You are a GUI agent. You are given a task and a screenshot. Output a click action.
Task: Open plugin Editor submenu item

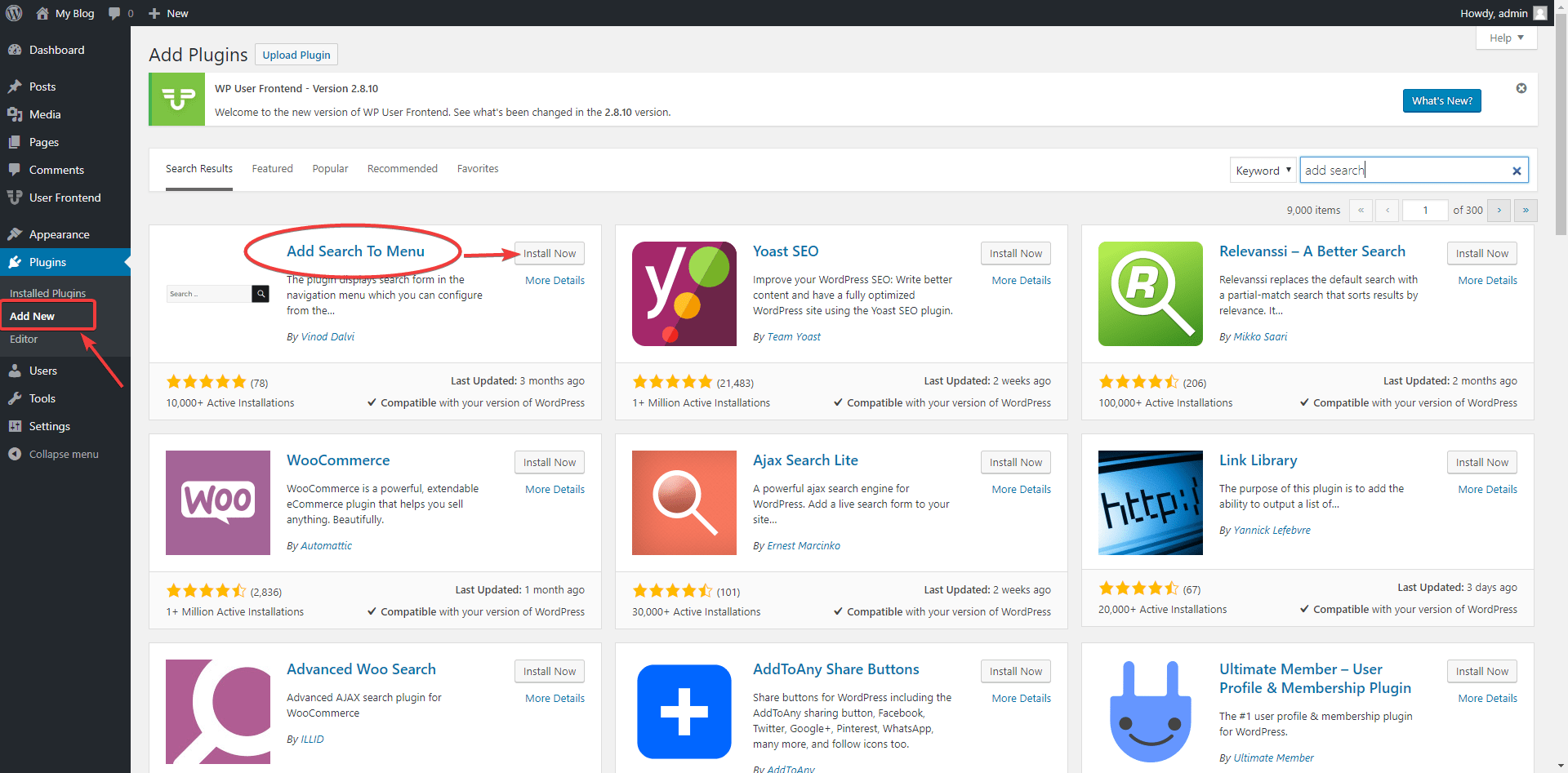tap(24, 339)
